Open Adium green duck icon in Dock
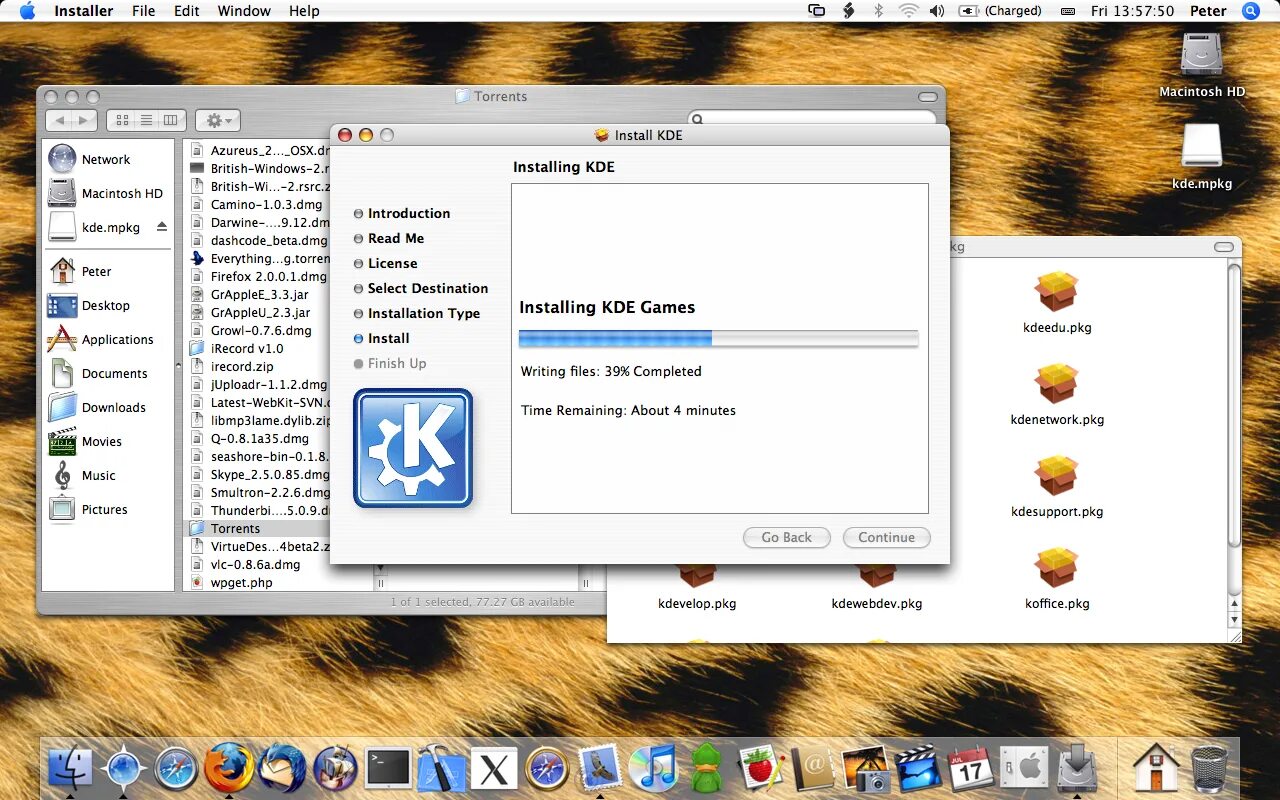The width and height of the screenshot is (1280, 800). click(x=707, y=768)
